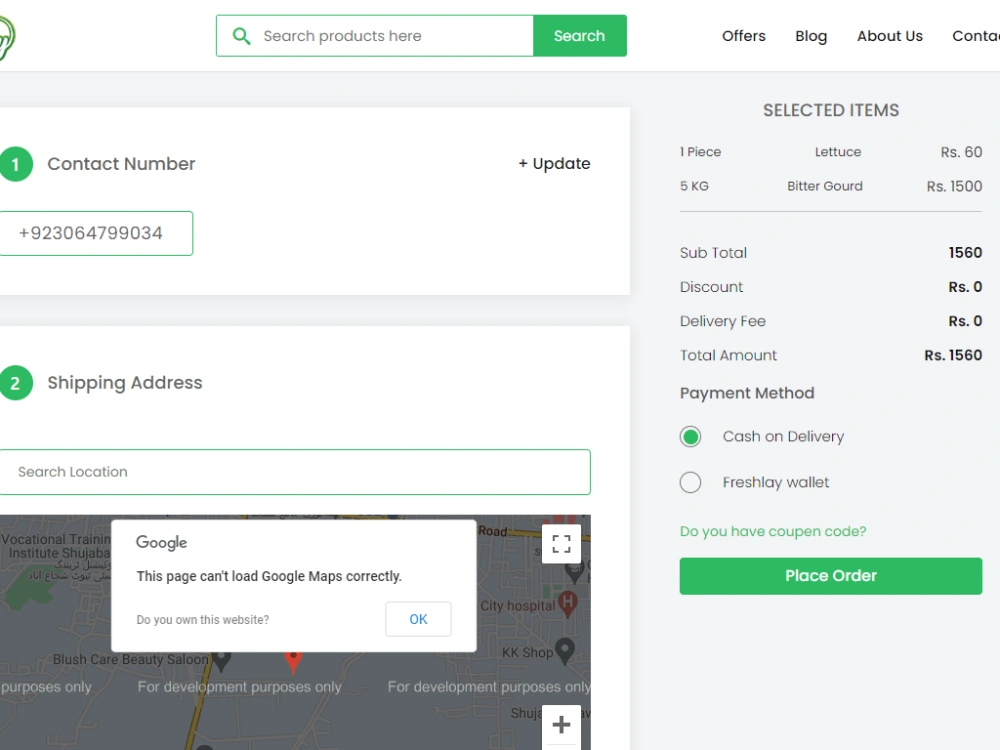
Task: Click the red location pin on the map
Action: (x=293, y=661)
